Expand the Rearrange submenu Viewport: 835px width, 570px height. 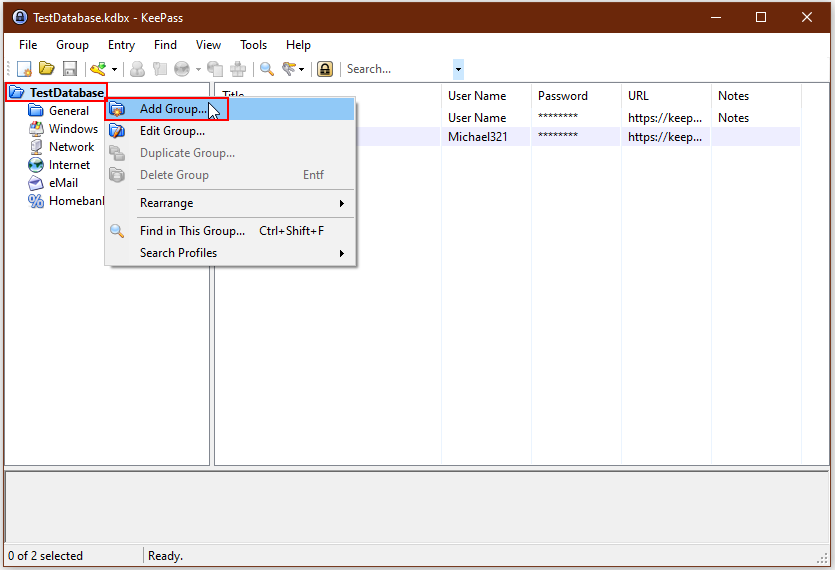(x=230, y=203)
